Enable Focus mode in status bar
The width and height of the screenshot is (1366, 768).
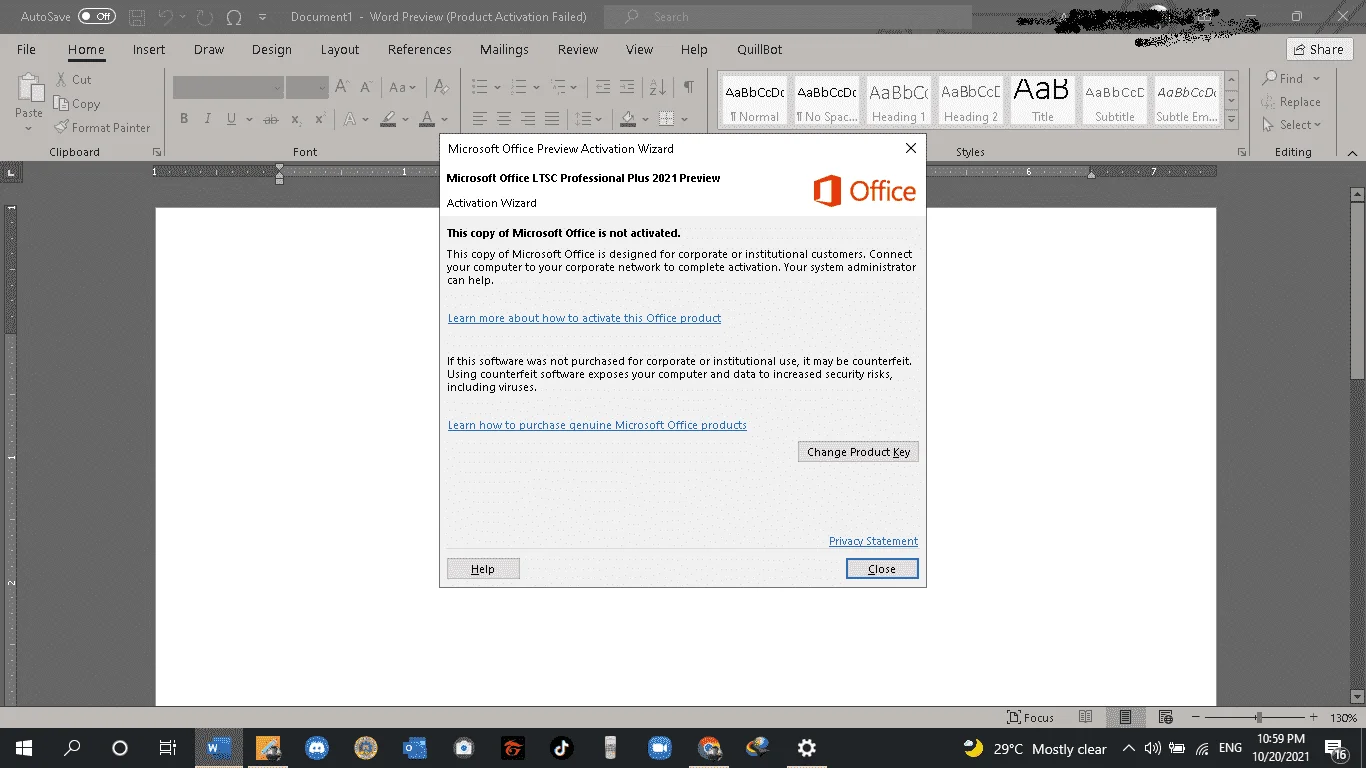pyautogui.click(x=1031, y=717)
